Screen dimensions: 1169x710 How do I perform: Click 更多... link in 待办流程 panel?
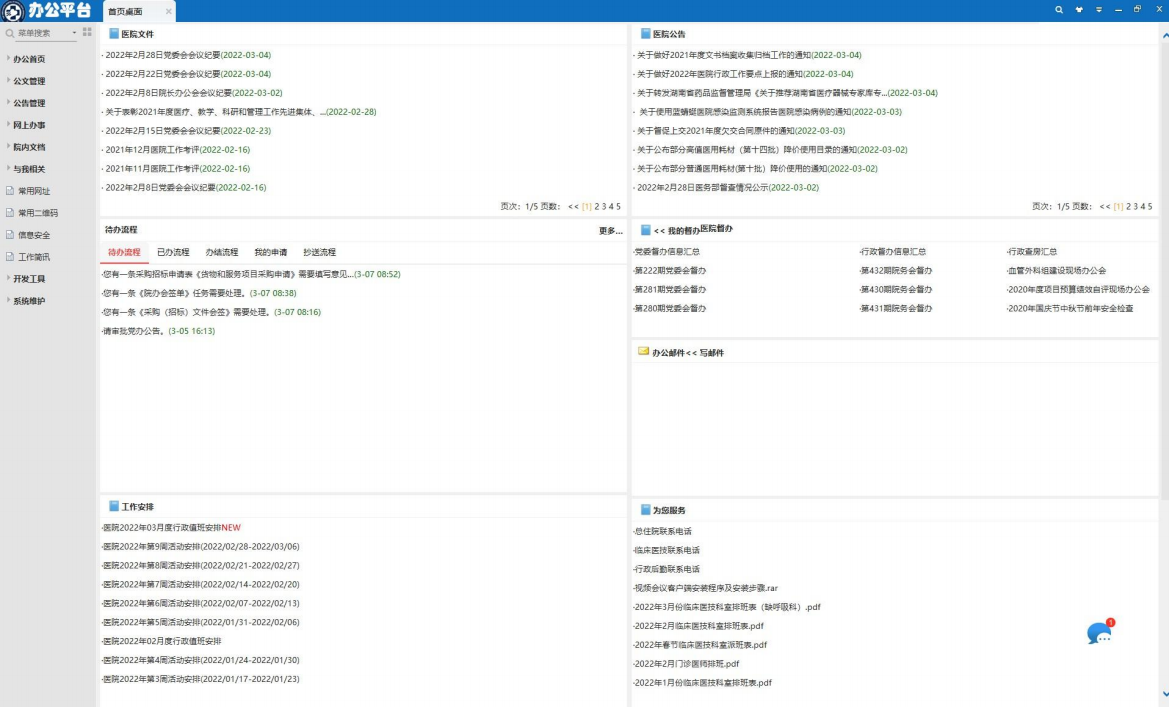pyautogui.click(x=610, y=230)
